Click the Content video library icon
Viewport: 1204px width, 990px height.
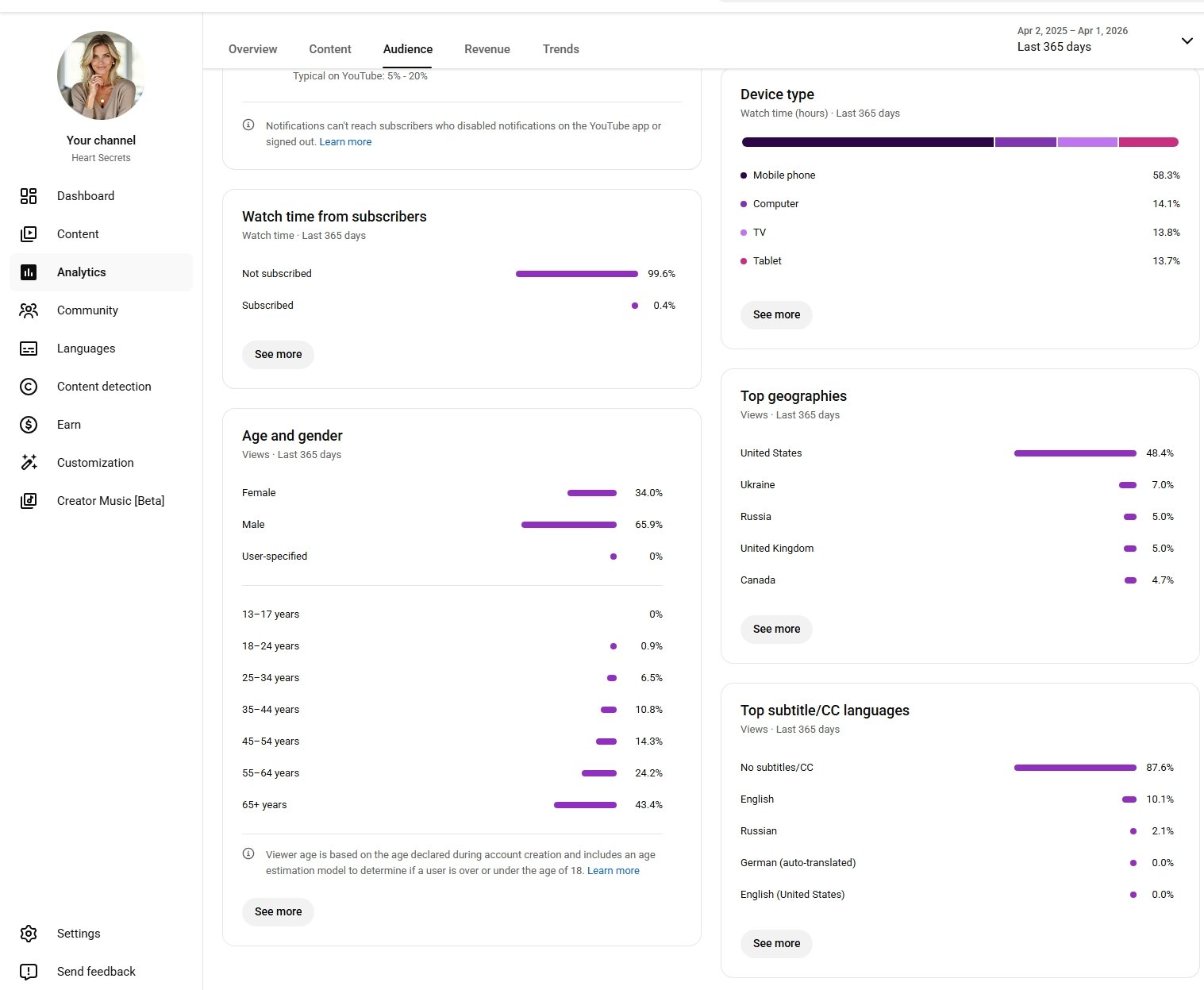pos(29,234)
